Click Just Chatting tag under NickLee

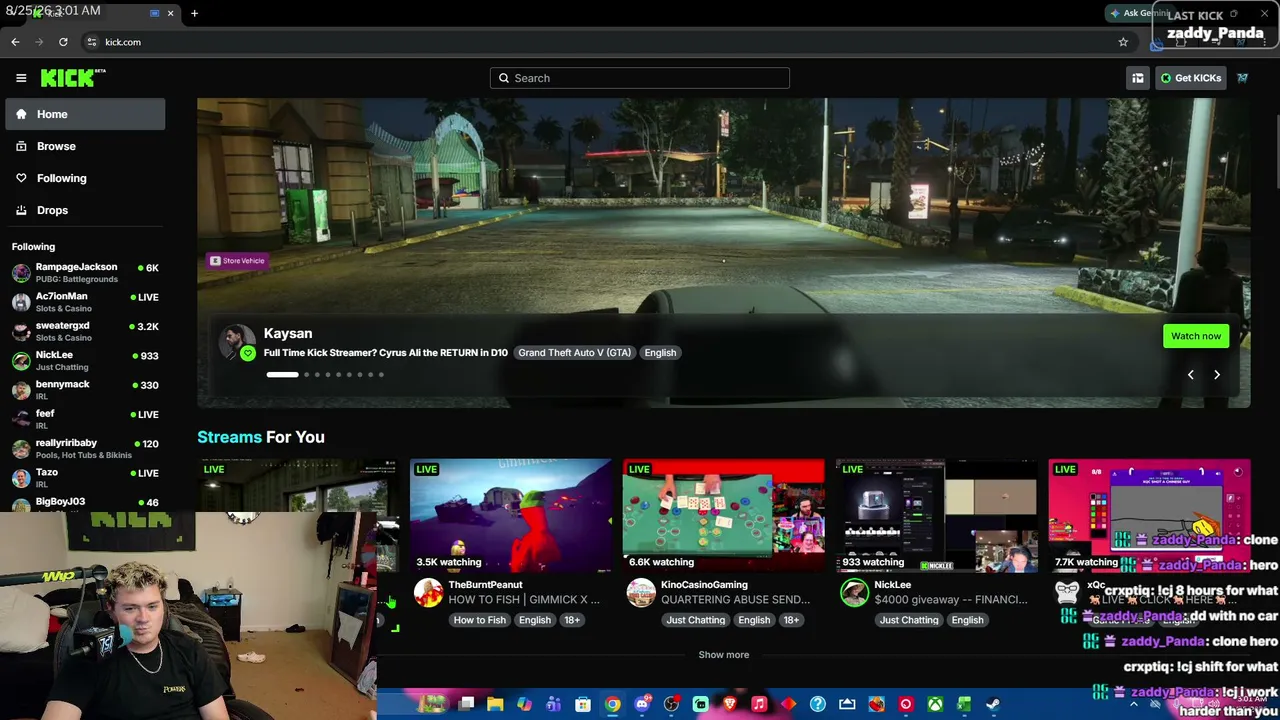pyautogui.click(x=909, y=620)
